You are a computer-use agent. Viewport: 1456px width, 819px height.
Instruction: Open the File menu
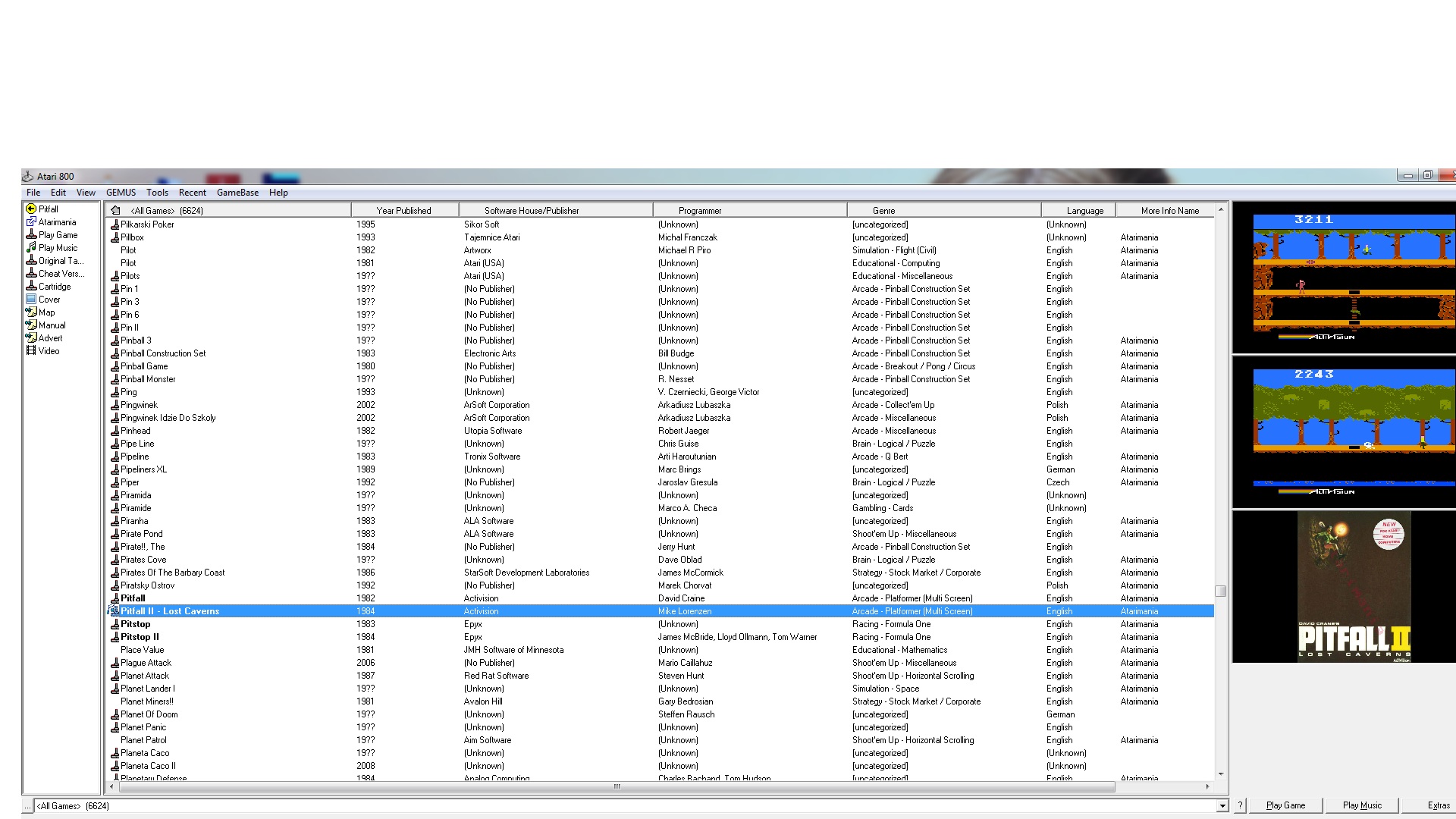coord(33,193)
